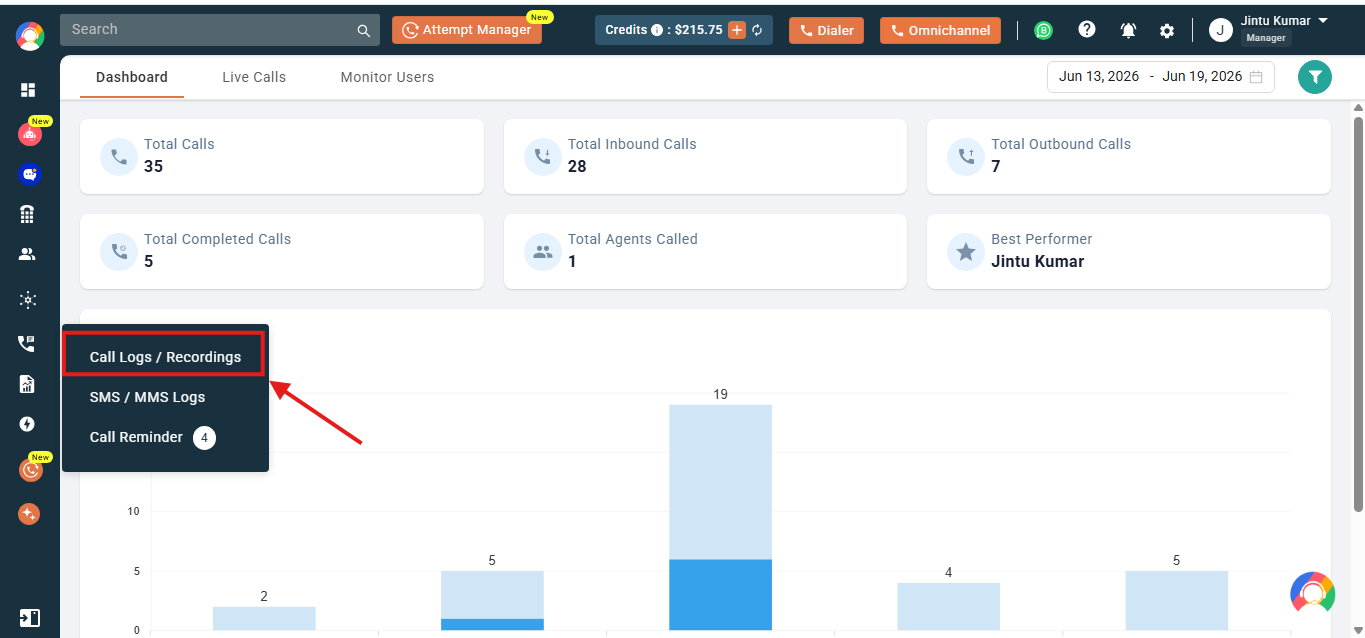The height and width of the screenshot is (638, 1365).
Task: Open the dial pad sidebar icon
Action: click(x=28, y=214)
